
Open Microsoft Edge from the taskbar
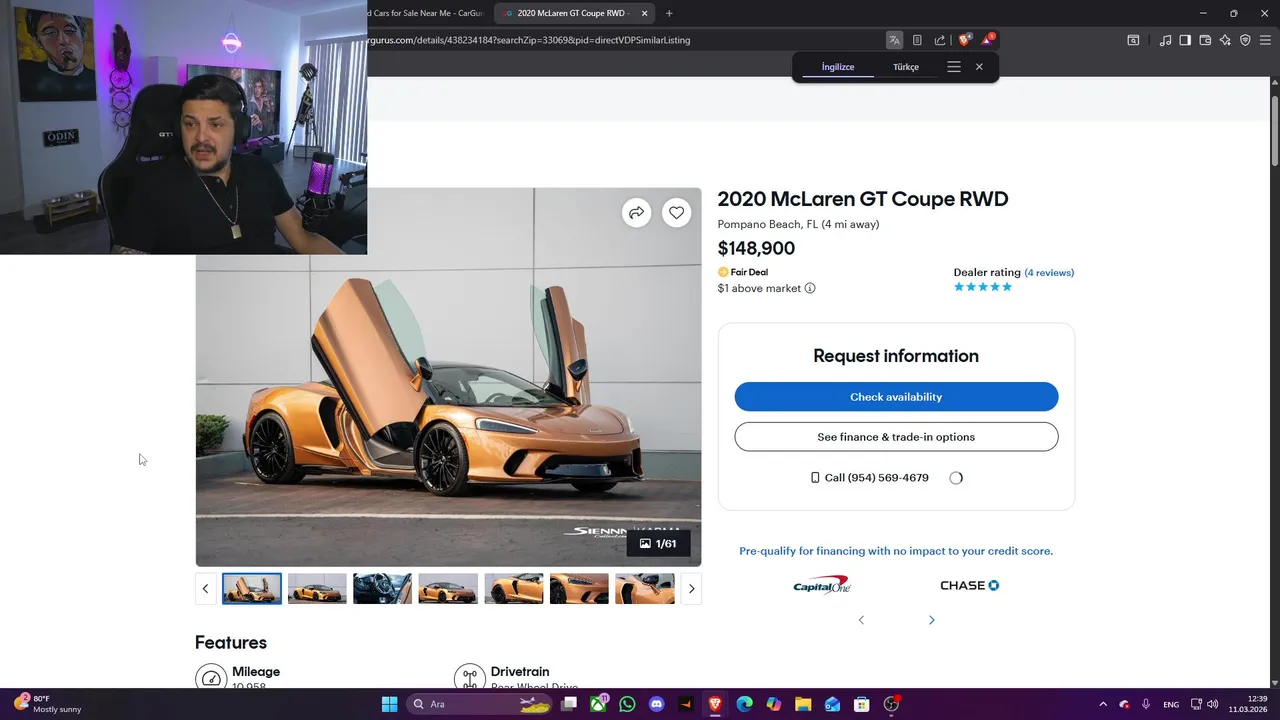pyautogui.click(x=744, y=704)
